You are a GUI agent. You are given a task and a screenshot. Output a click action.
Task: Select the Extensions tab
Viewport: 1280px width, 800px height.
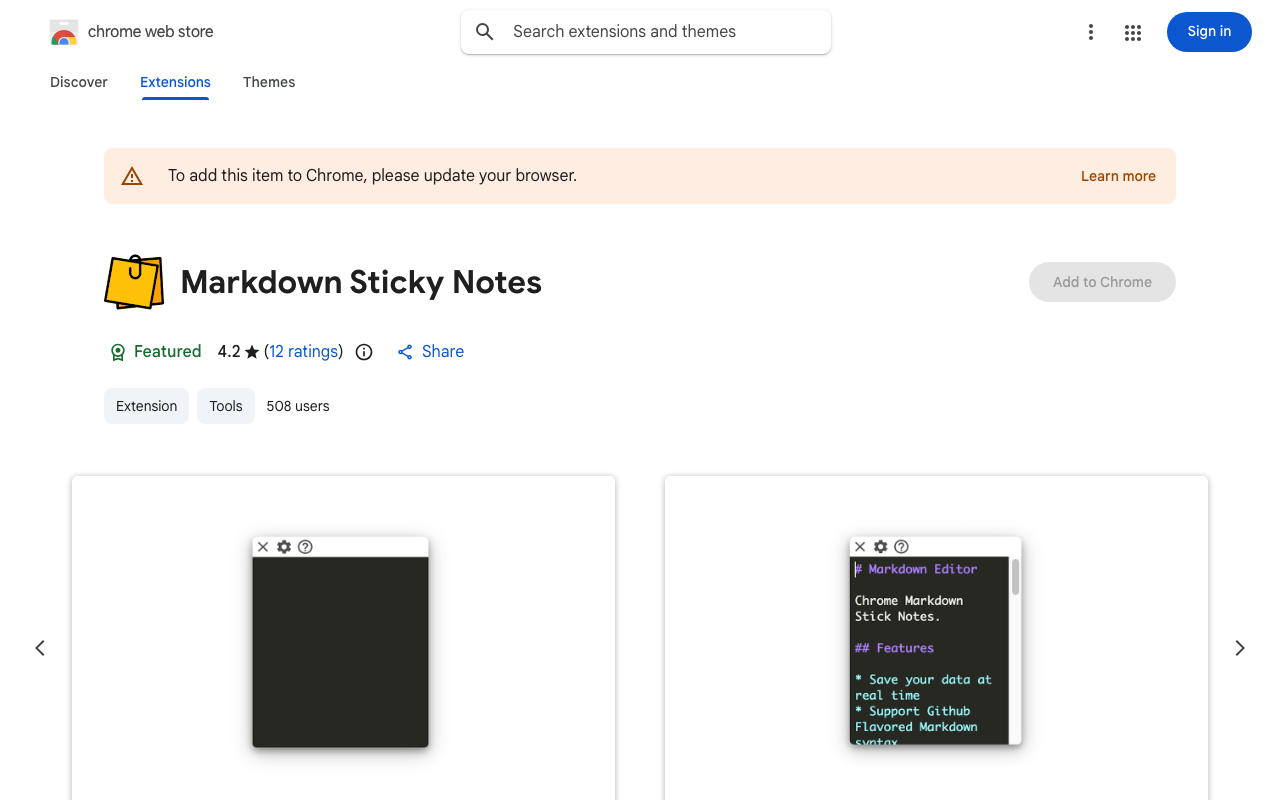click(175, 82)
